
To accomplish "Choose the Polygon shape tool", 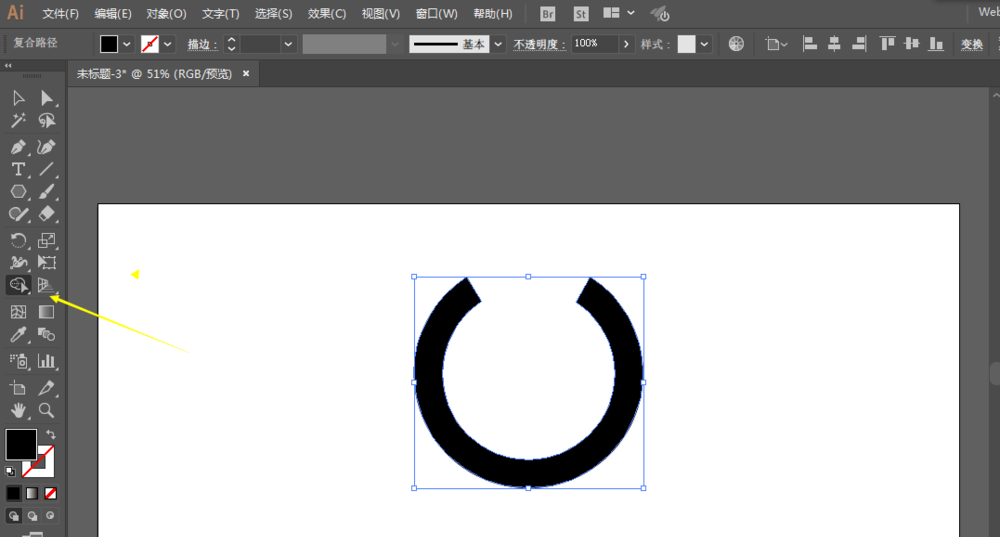I will click(18, 191).
